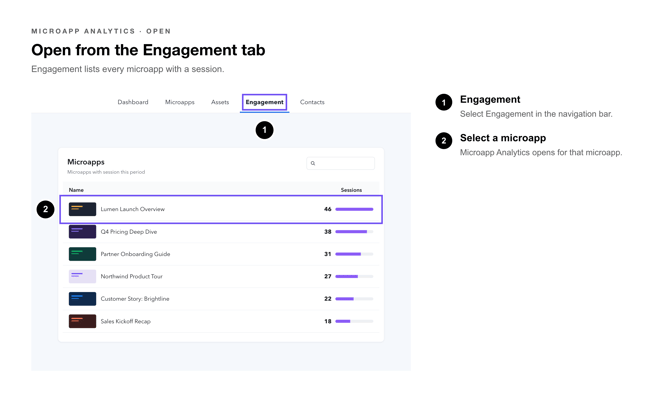670x402 pixels.
Task: Select the Engagement tab
Action: [x=264, y=102]
